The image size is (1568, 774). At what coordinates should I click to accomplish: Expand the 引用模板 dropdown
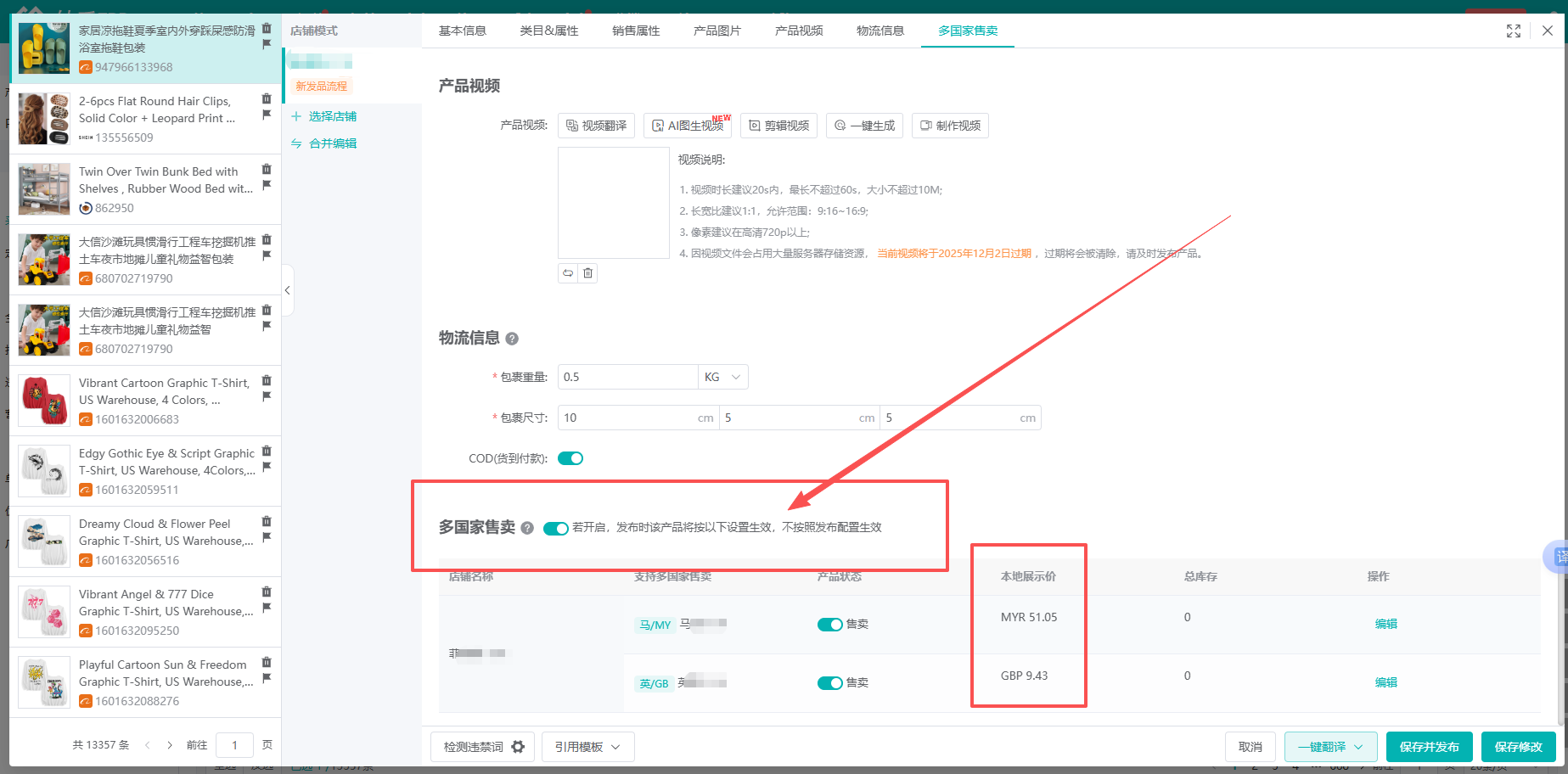617,747
